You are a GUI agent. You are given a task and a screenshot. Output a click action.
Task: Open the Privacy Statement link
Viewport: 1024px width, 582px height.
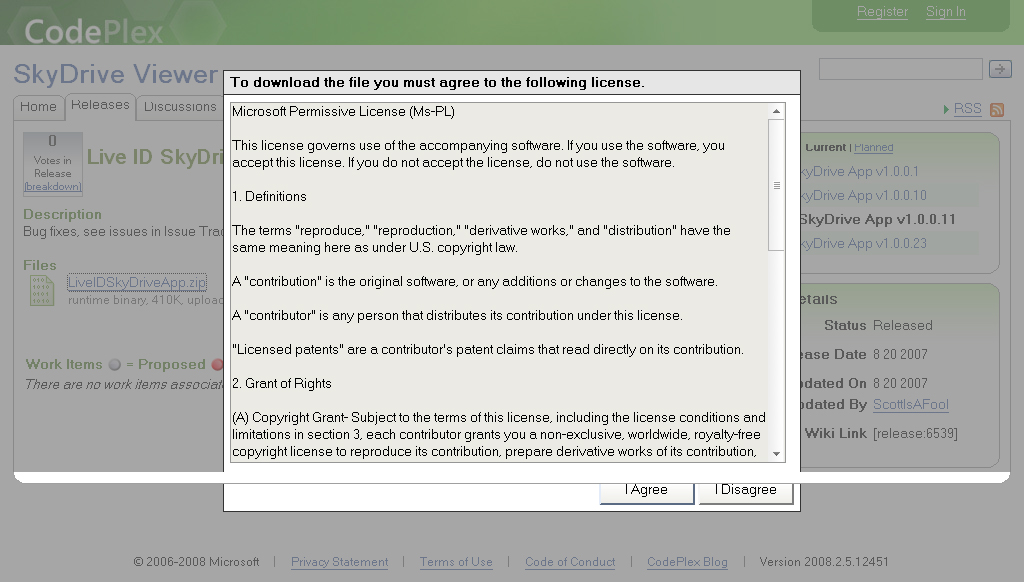[340, 562]
